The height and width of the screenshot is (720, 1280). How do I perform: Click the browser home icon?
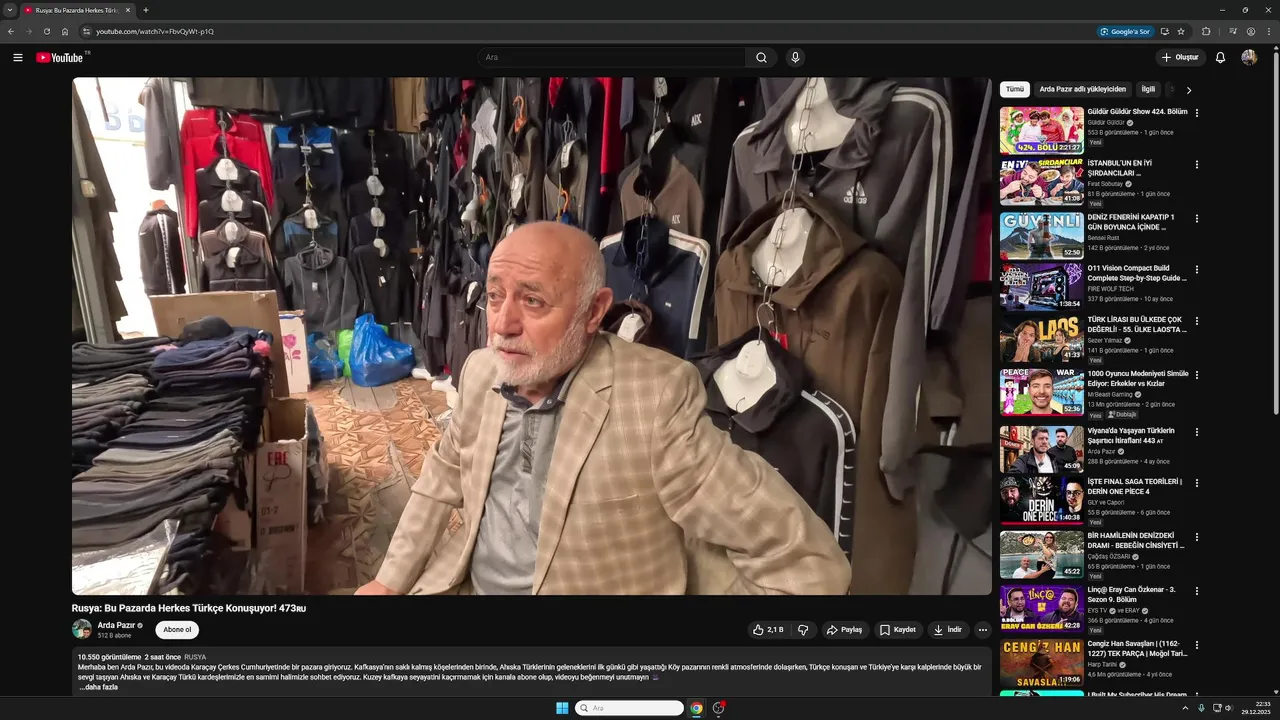(64, 31)
